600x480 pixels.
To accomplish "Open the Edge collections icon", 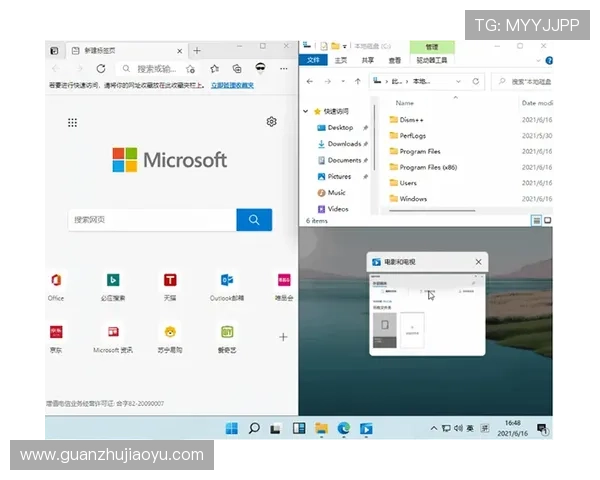I will tap(236, 68).
